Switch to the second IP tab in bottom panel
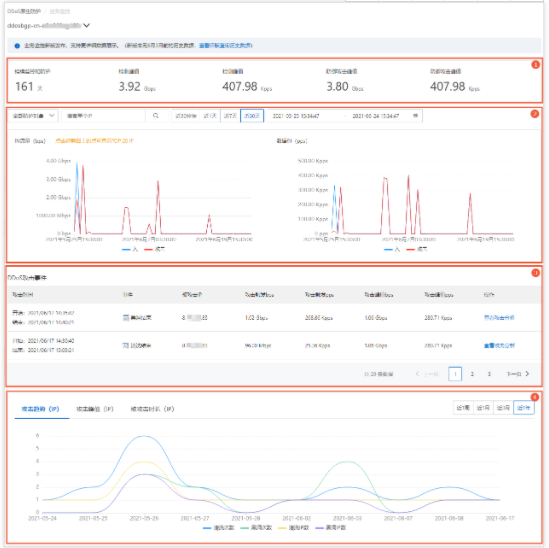This screenshot has height=548, width=549. [x=95, y=409]
